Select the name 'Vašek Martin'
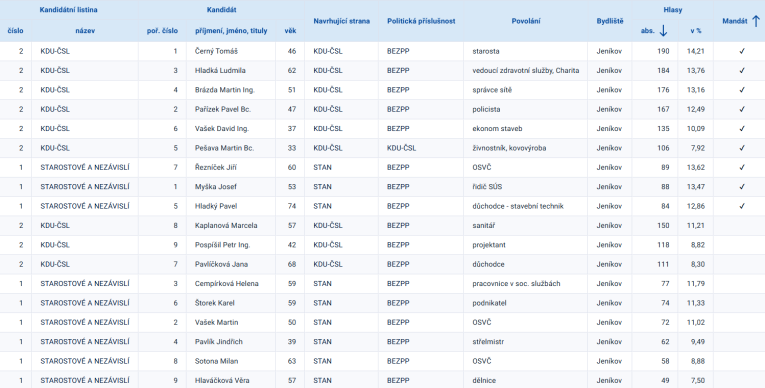Viewport: 765px width, 388px height. (216, 322)
